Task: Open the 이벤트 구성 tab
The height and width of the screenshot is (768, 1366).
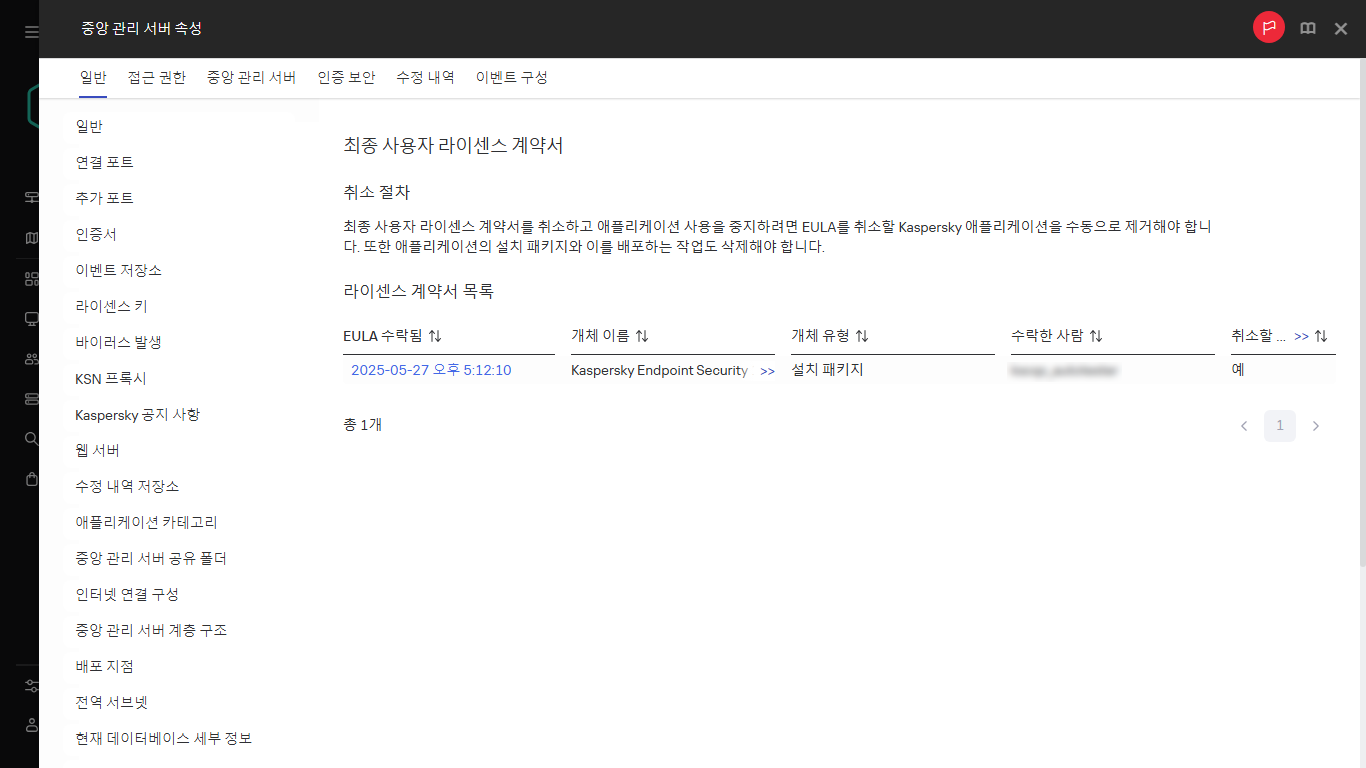Action: click(512, 77)
